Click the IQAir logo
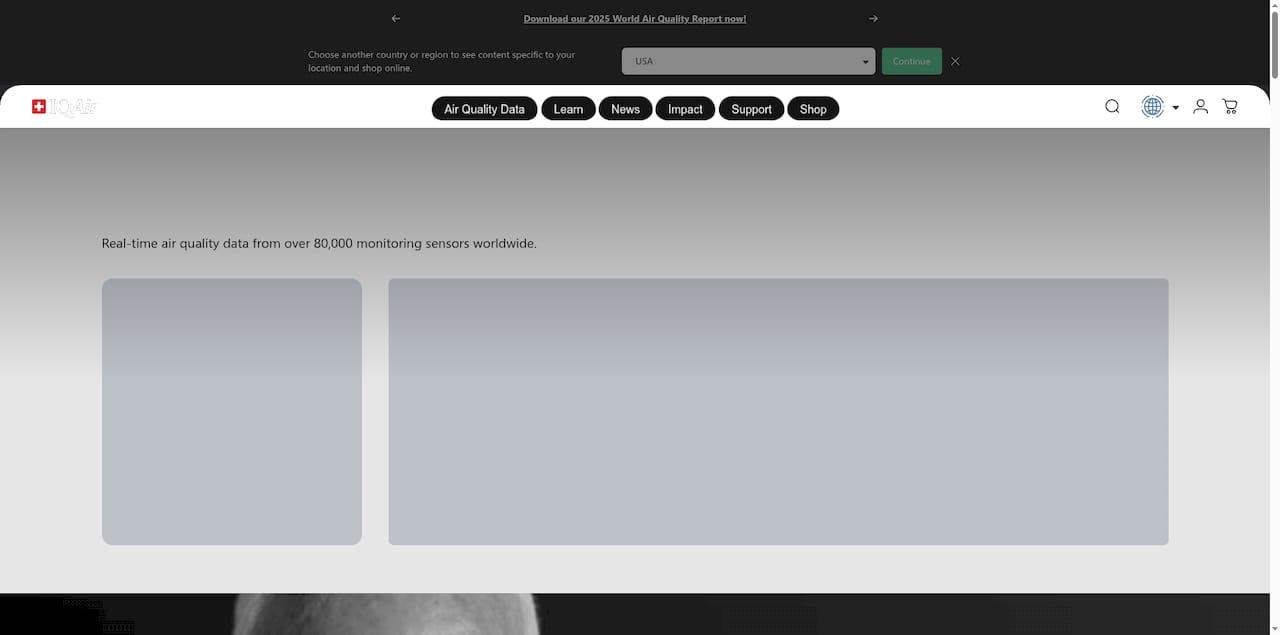This screenshot has width=1280, height=635. [64, 107]
